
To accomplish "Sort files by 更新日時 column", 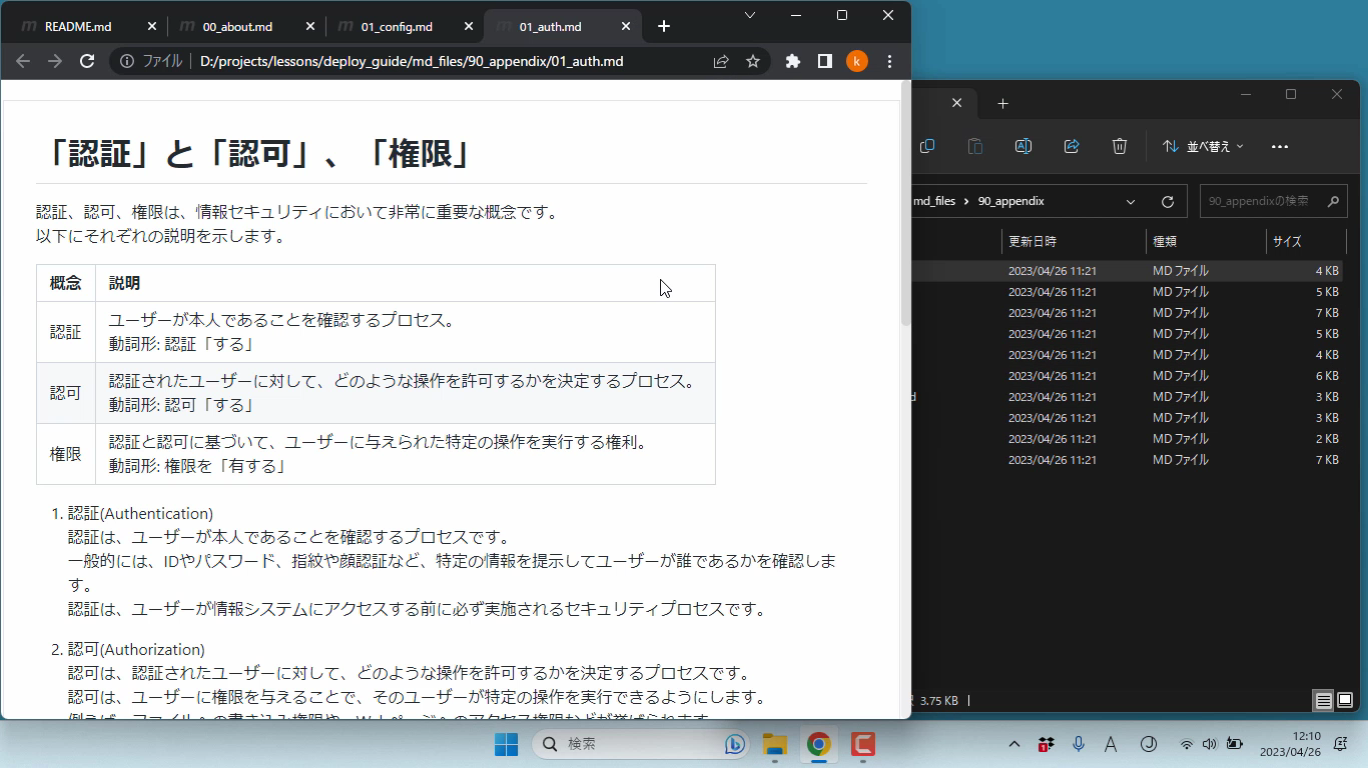I will click(x=1032, y=241).
